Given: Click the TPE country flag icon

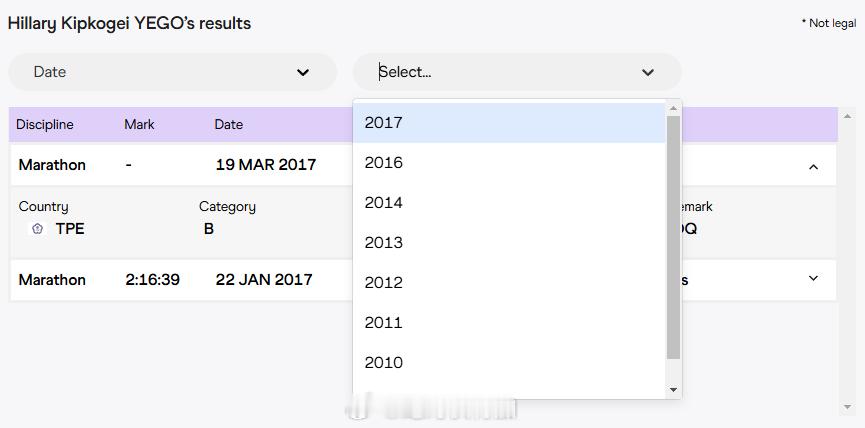Looking at the screenshot, I should click(38, 229).
